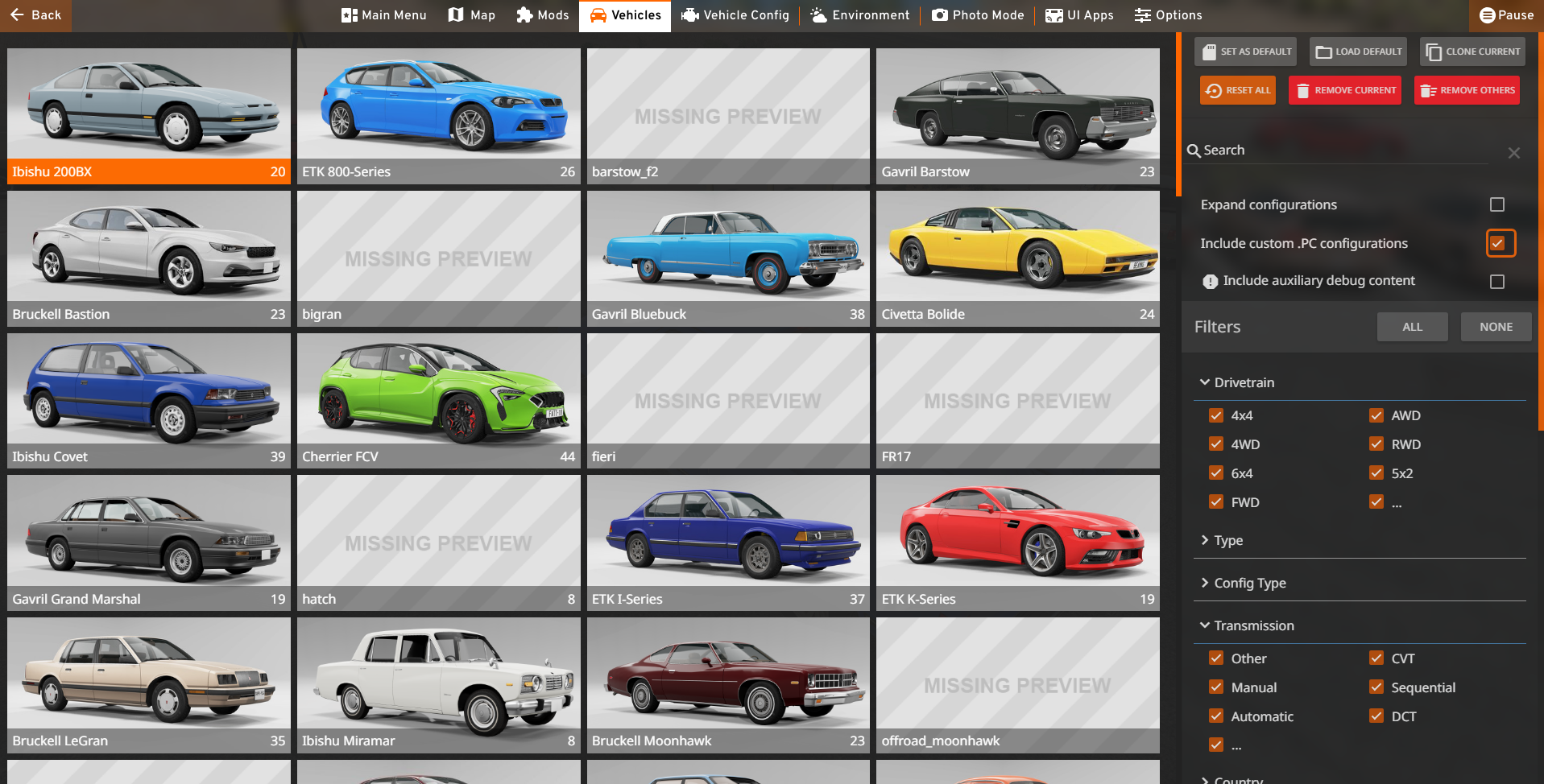Click the NONE filters button
Image resolution: width=1544 pixels, height=784 pixels.
pyautogui.click(x=1496, y=327)
